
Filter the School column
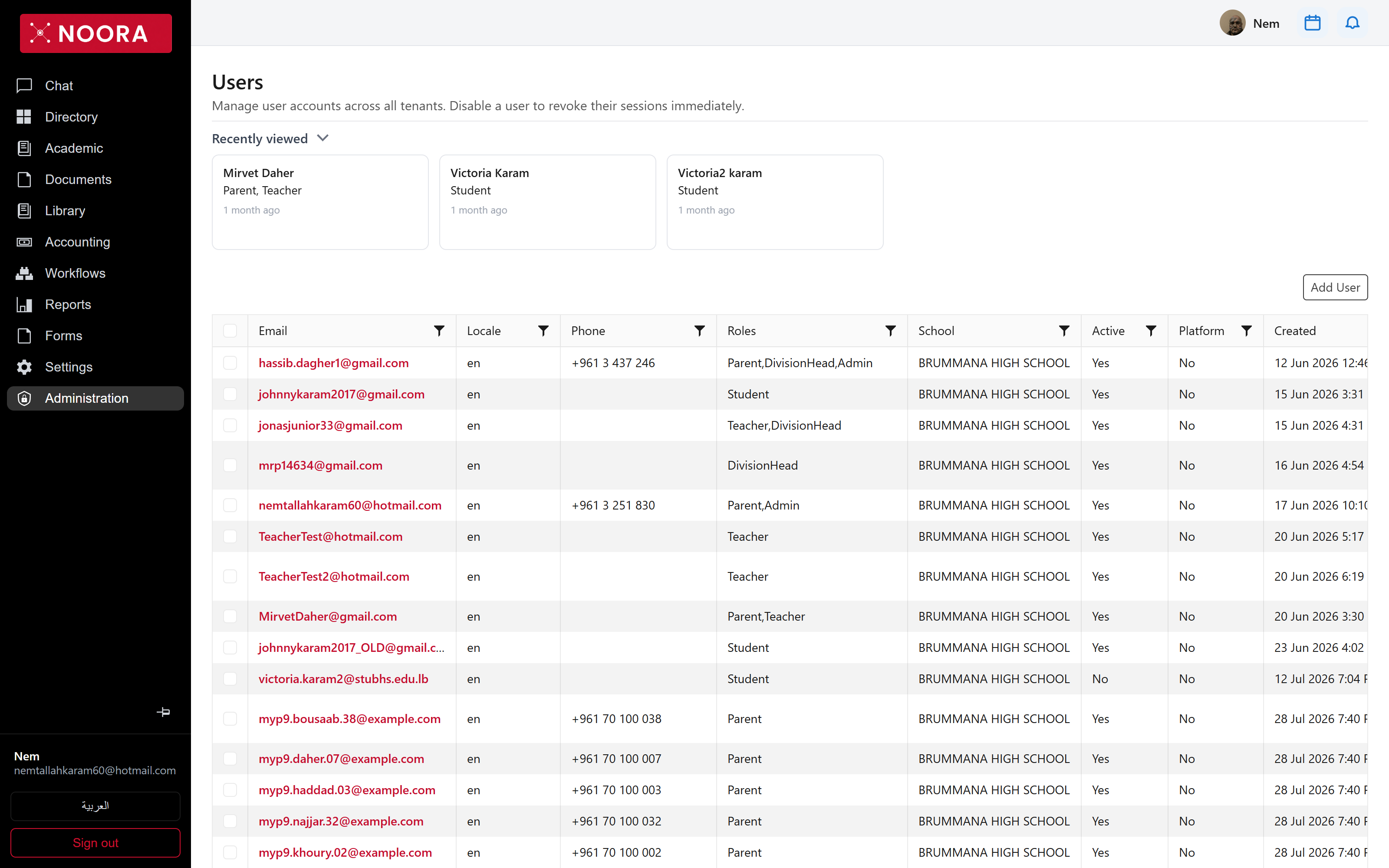[x=1063, y=331]
